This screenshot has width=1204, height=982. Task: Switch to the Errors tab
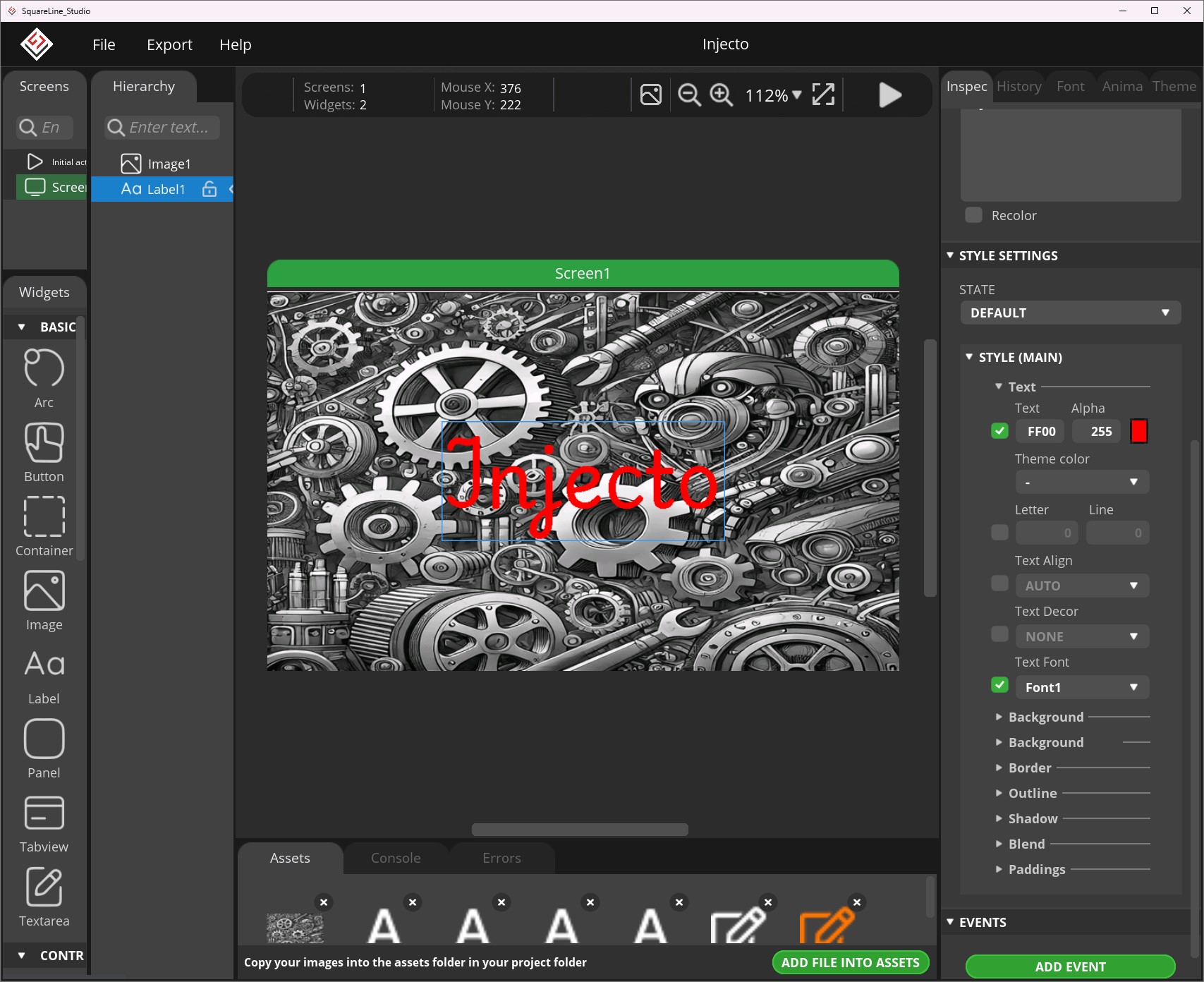point(501,858)
